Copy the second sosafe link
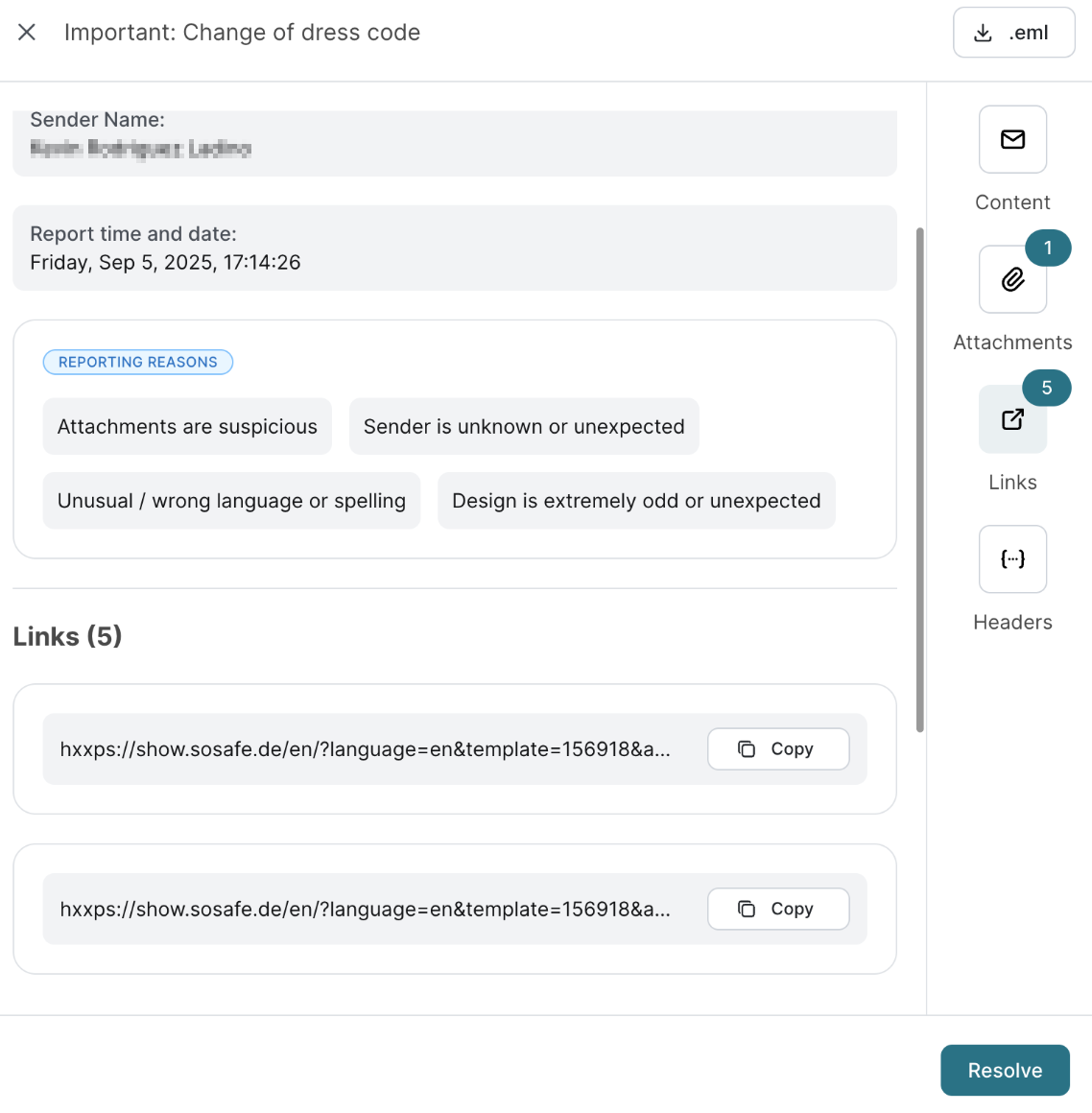Screen dimensions: 1092x1113 [778, 910]
